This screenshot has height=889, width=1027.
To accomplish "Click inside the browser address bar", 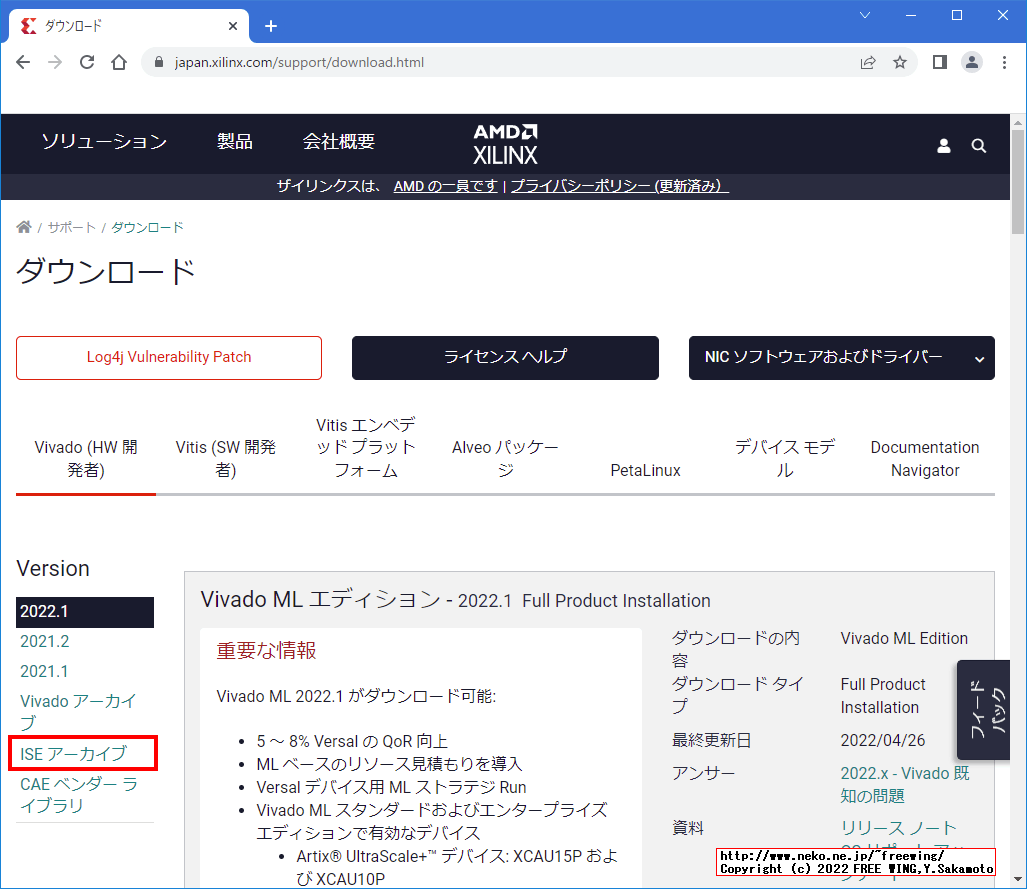I will (x=400, y=62).
